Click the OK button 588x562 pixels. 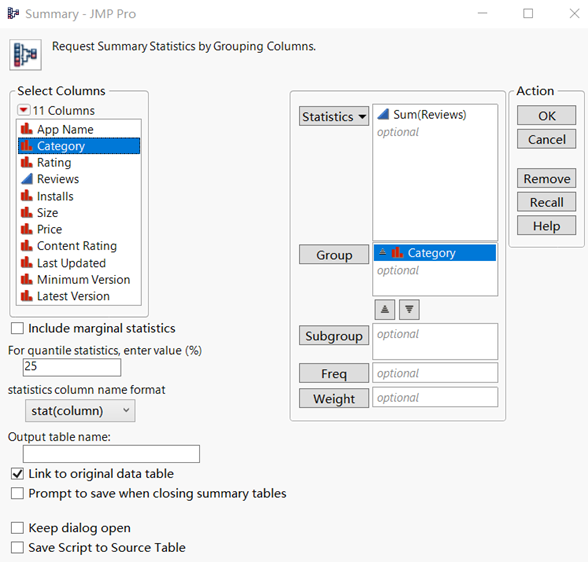(546, 115)
